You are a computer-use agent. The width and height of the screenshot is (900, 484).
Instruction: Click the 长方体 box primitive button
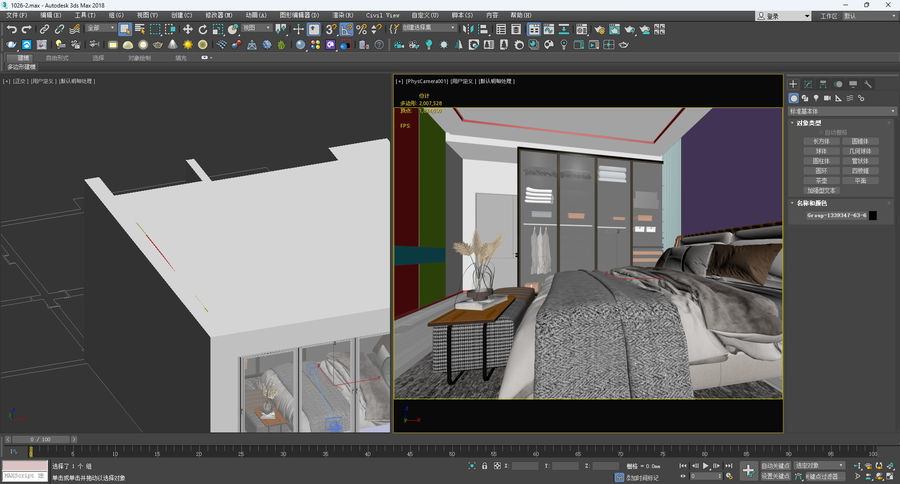click(821, 141)
